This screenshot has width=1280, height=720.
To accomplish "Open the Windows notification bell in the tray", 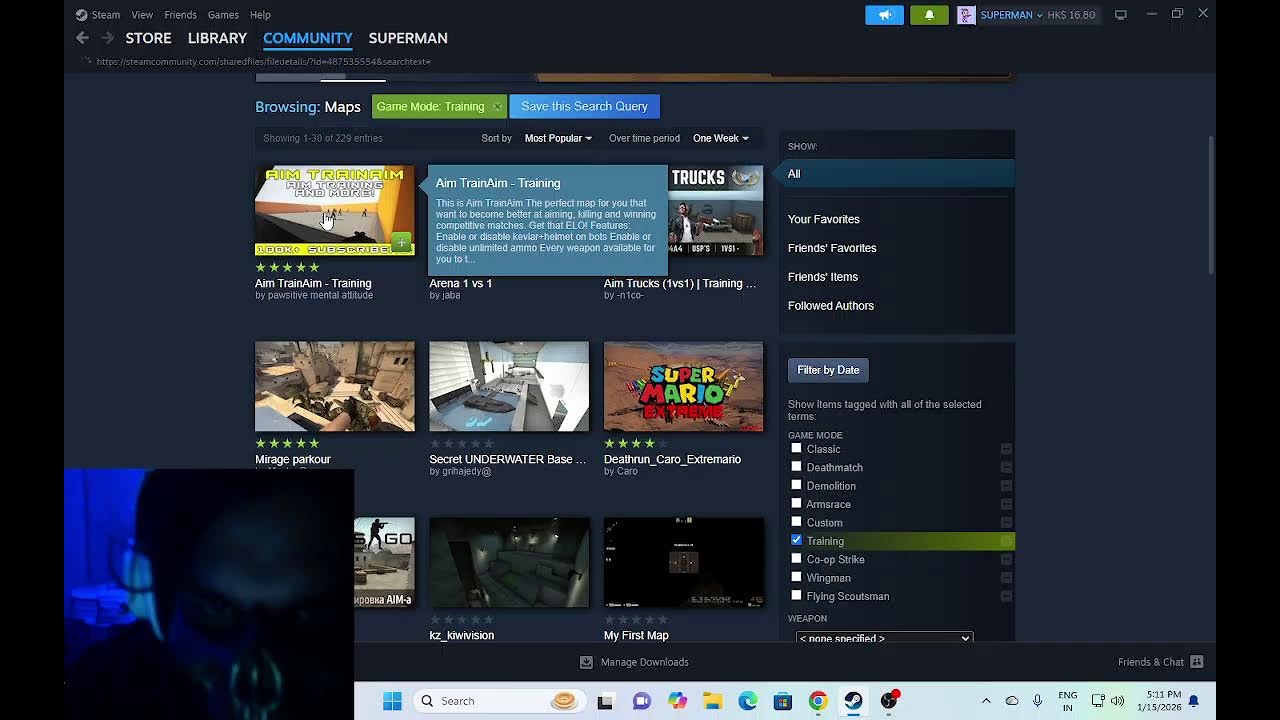I will [1193, 701].
